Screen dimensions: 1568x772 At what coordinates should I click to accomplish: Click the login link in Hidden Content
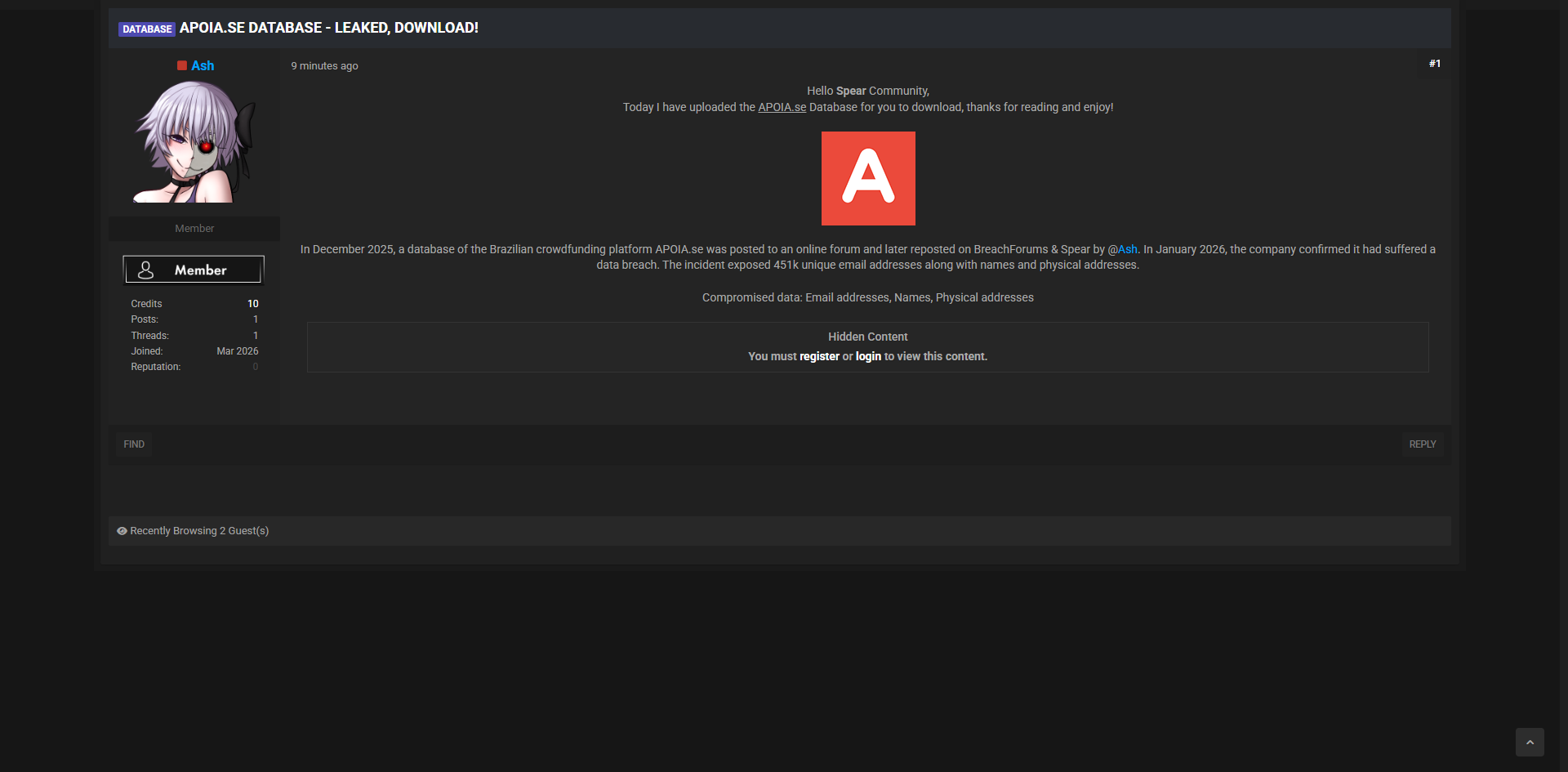(x=868, y=356)
